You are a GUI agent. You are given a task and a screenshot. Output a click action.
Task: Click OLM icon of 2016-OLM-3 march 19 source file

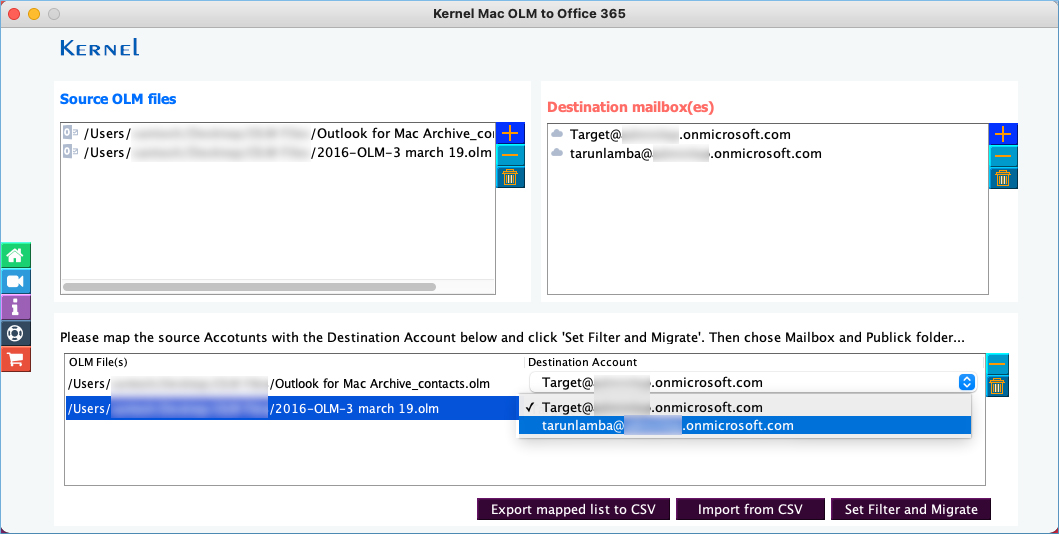[x=71, y=151]
